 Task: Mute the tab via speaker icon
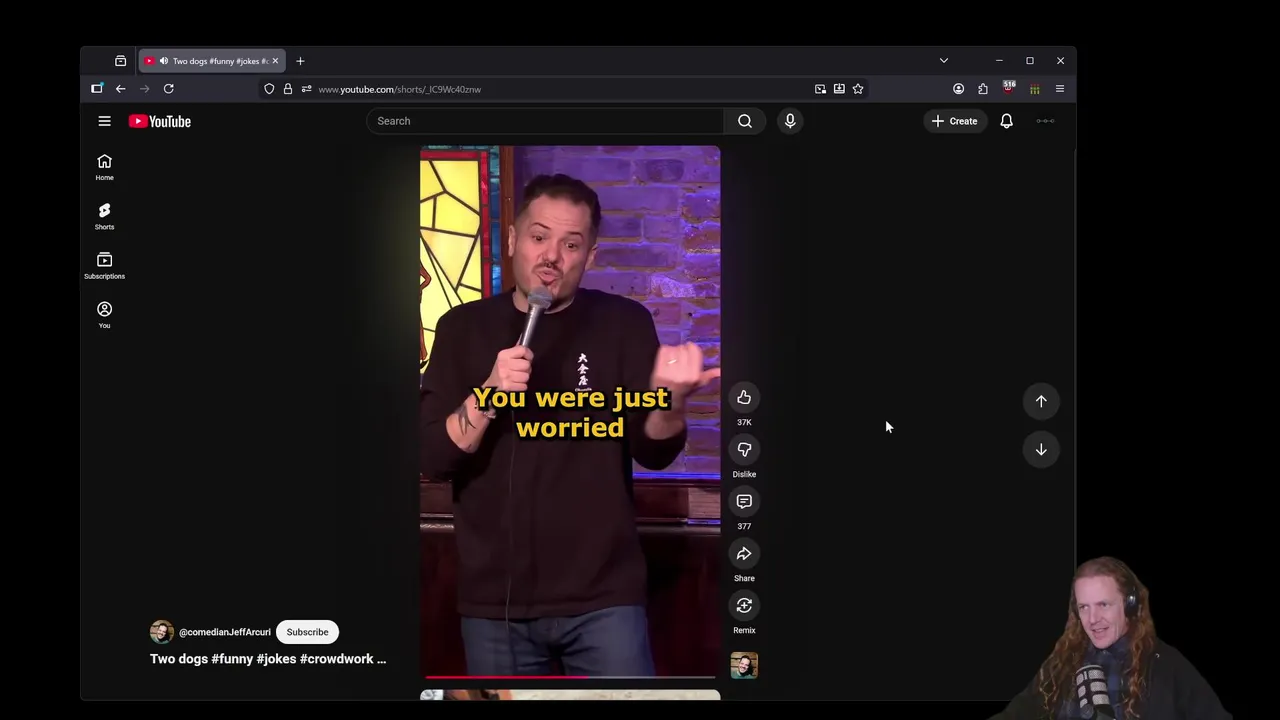(x=164, y=61)
